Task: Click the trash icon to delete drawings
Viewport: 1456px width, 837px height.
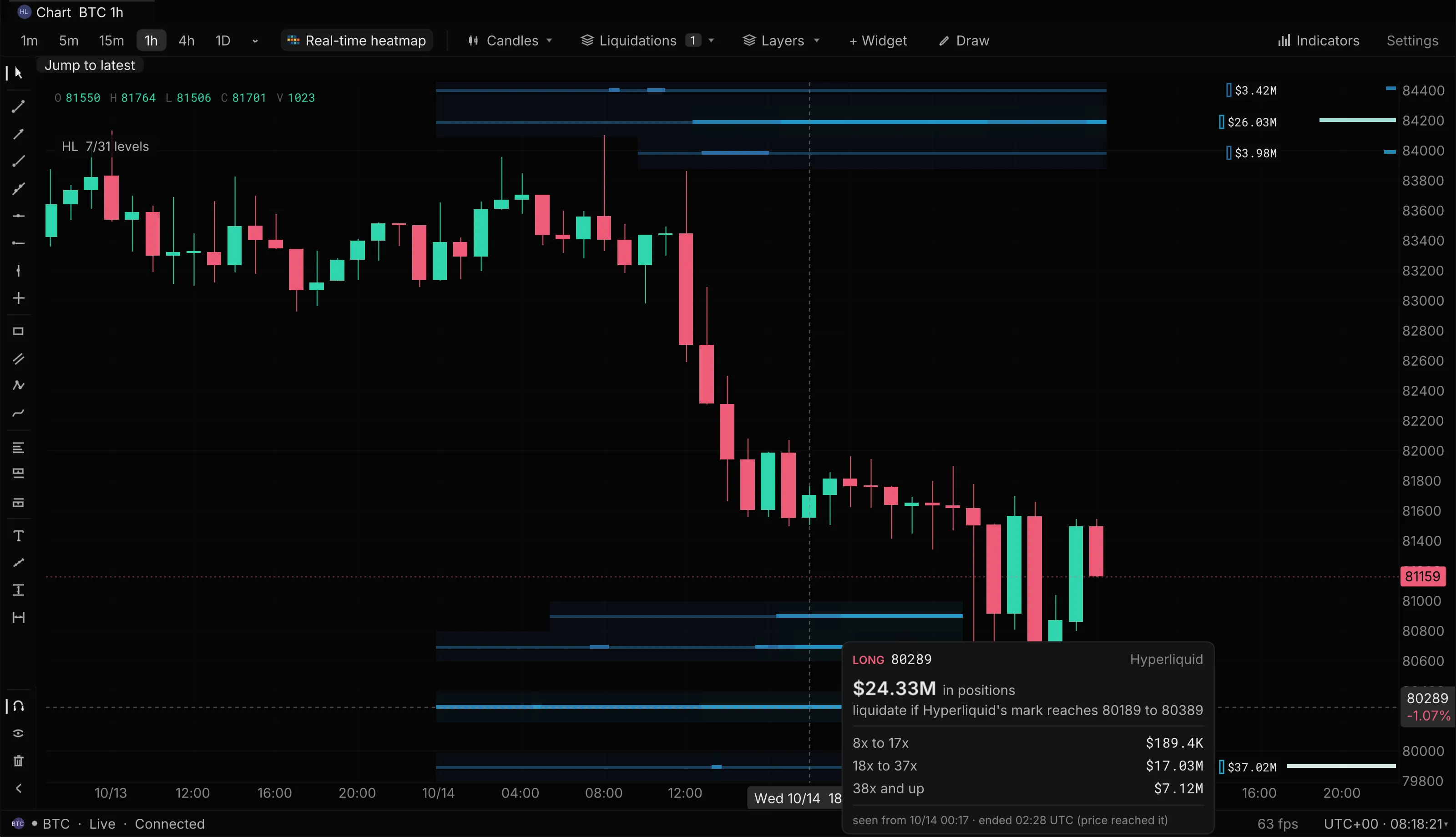Action: click(18, 761)
